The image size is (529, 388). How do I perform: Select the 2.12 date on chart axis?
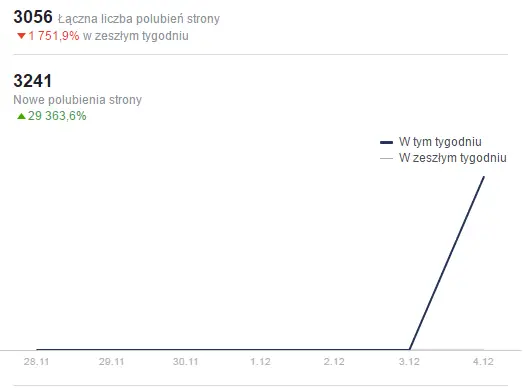334,362
